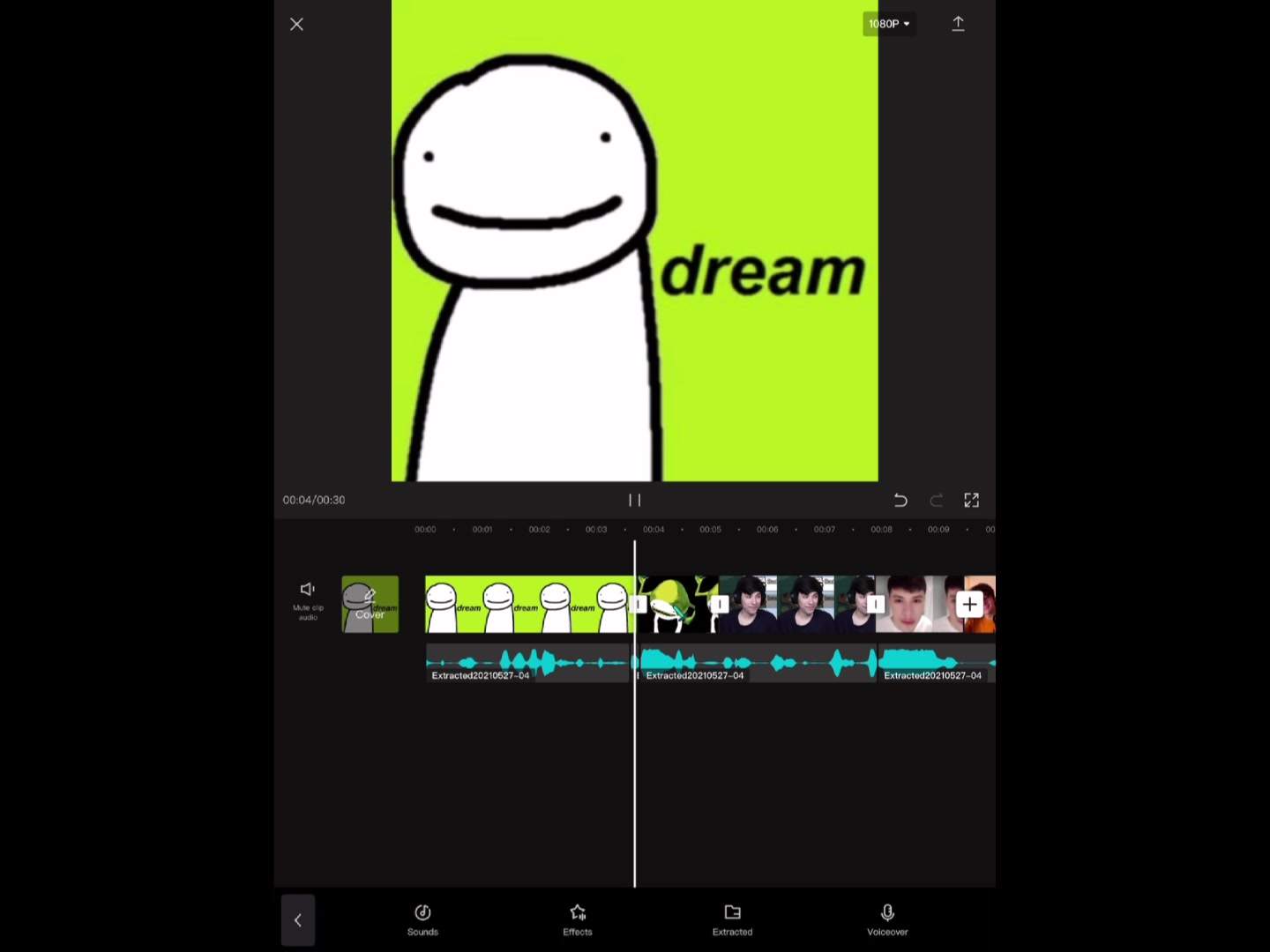The image size is (1270, 952).
Task: Open the Sounds menu
Action: [422, 919]
